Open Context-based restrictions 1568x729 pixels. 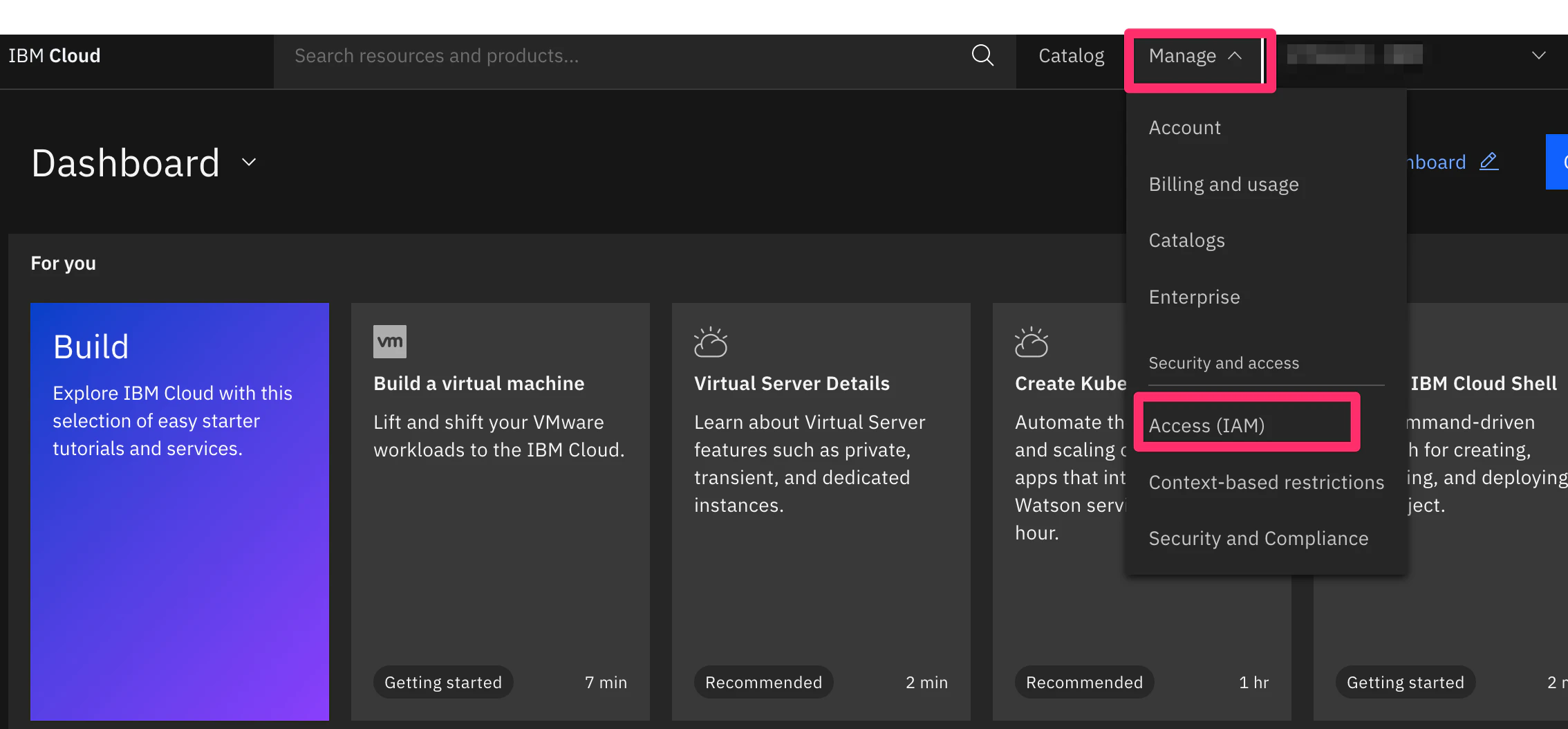(1267, 482)
